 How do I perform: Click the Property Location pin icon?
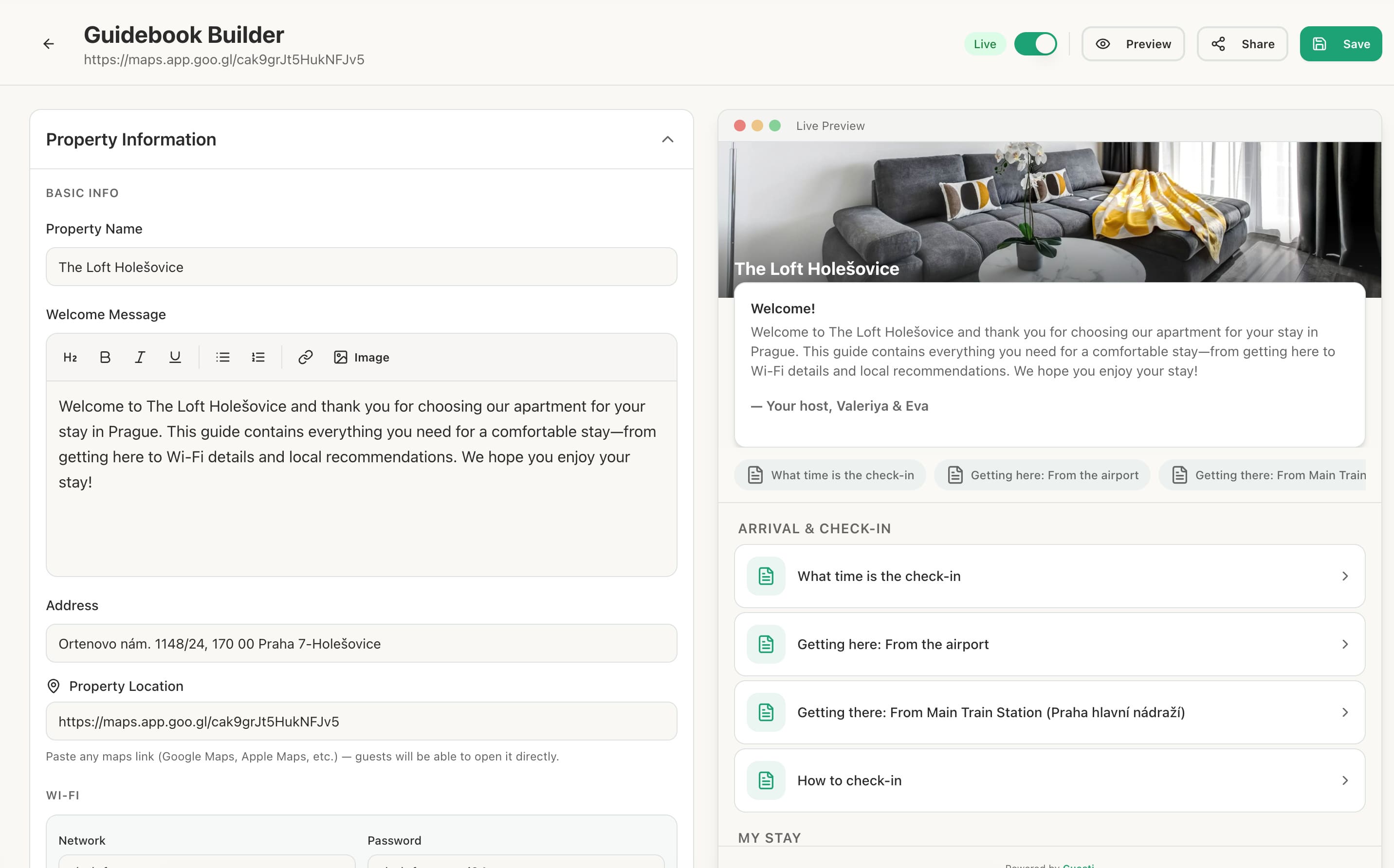(53, 686)
